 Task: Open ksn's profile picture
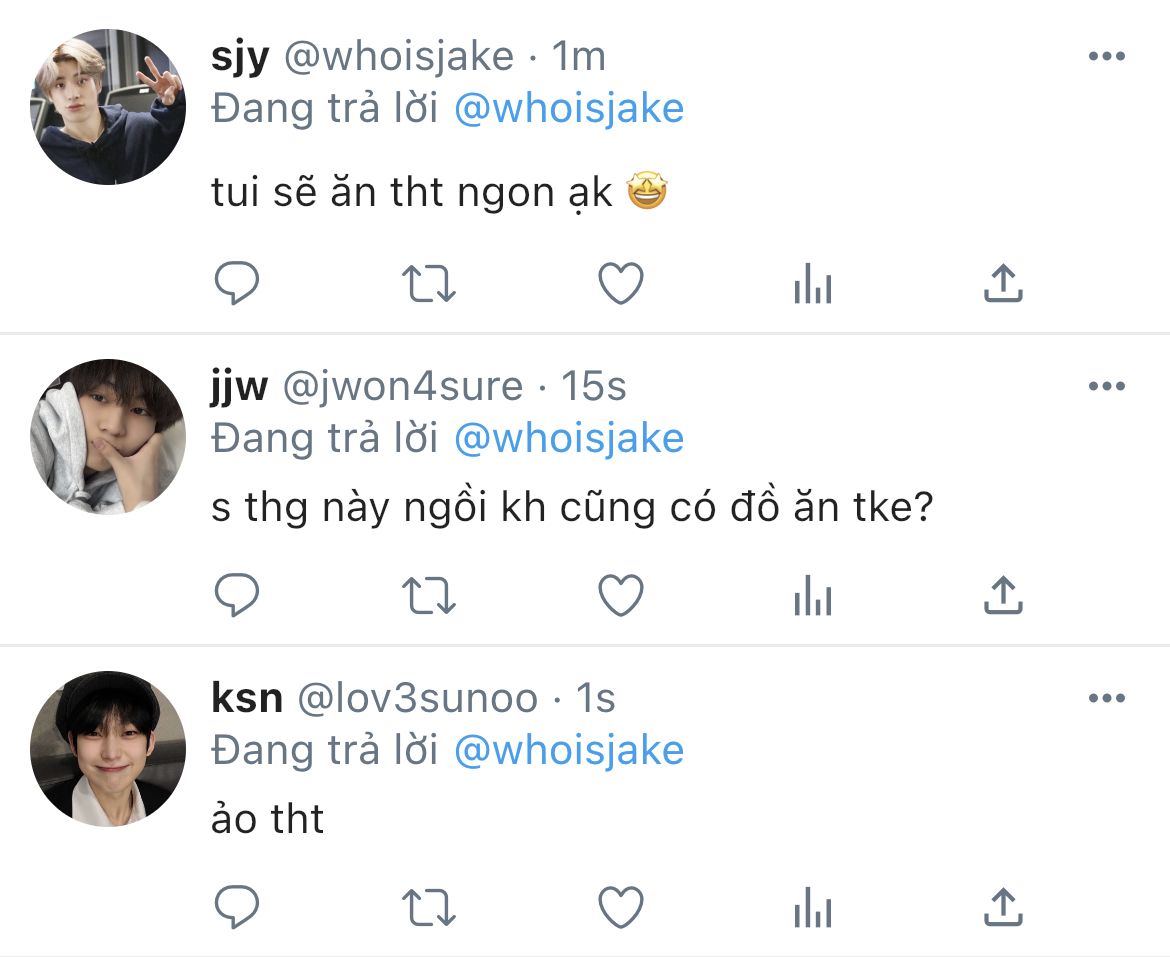tap(107, 749)
